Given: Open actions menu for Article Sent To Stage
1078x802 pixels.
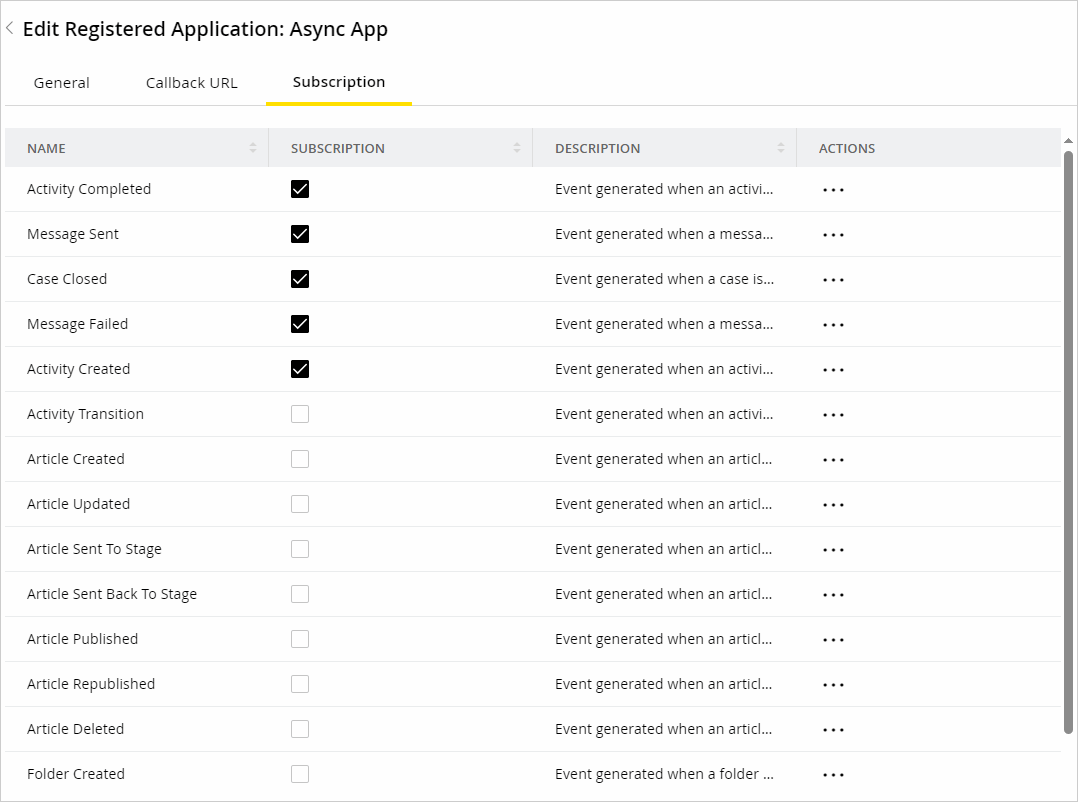Looking at the screenshot, I should pyautogui.click(x=833, y=550).
